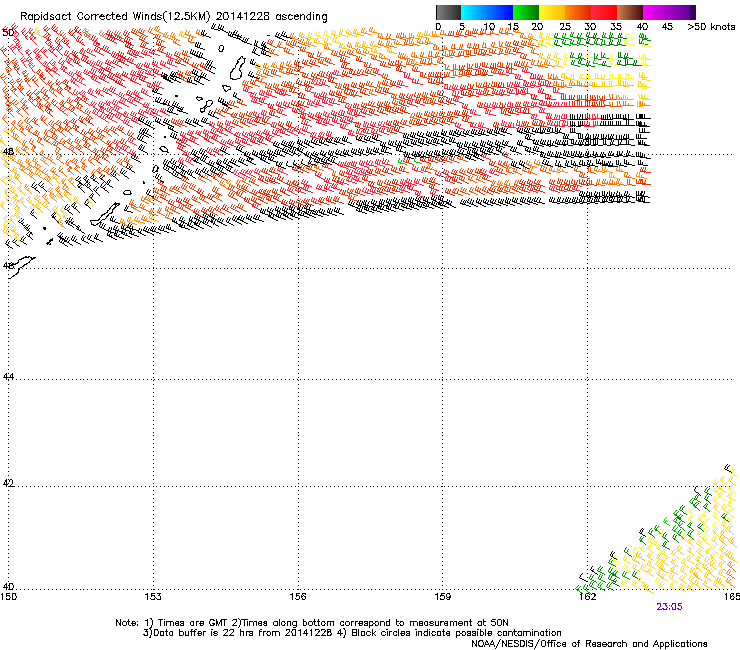
Task: Click the longitude label '159'
Action: 442,597
